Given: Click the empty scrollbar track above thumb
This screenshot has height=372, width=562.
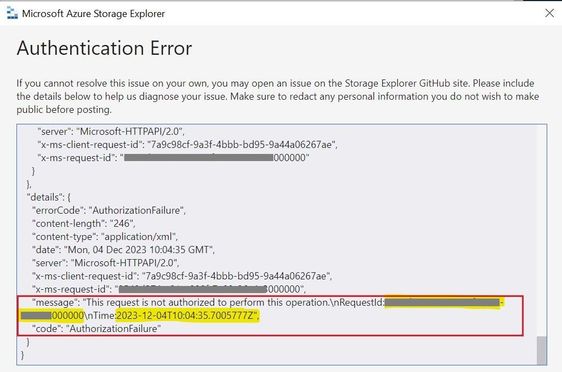Looking at the screenshot, I should (542, 231).
